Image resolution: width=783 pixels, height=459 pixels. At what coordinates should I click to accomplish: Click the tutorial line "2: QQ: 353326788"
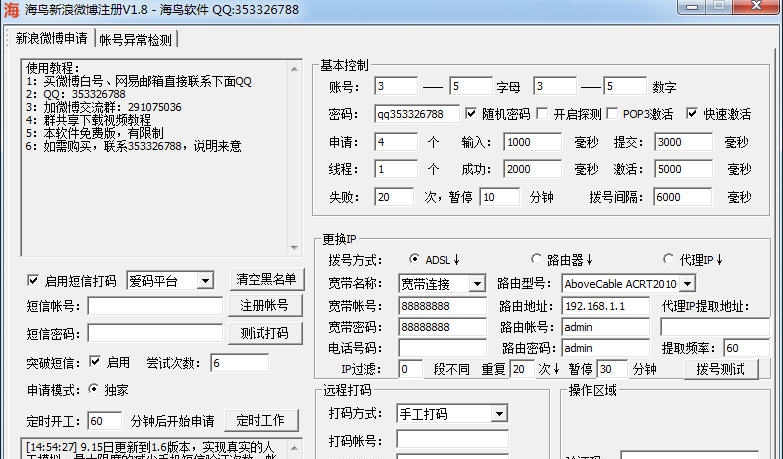75,94
